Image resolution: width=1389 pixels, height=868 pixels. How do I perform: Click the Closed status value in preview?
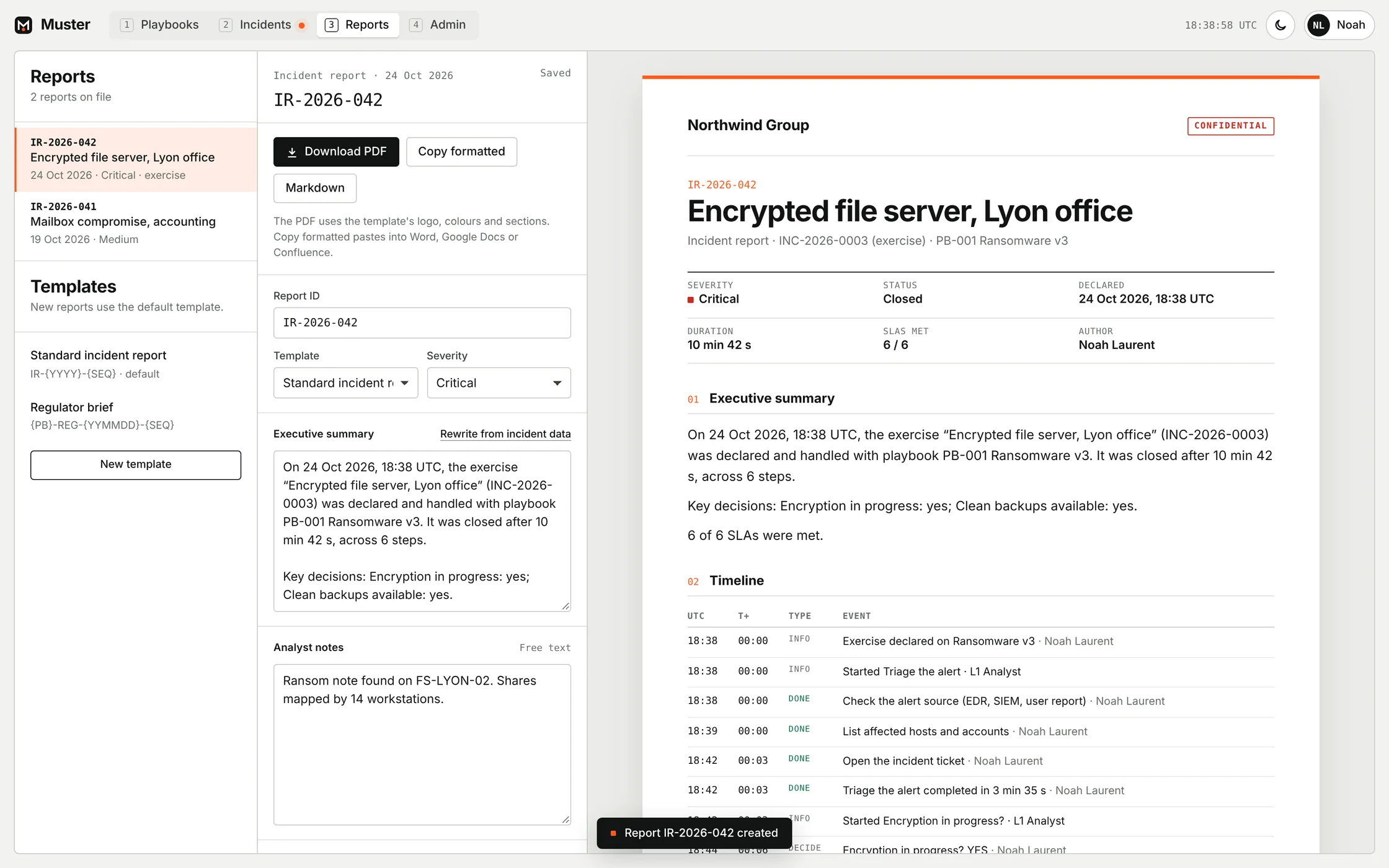tap(902, 299)
